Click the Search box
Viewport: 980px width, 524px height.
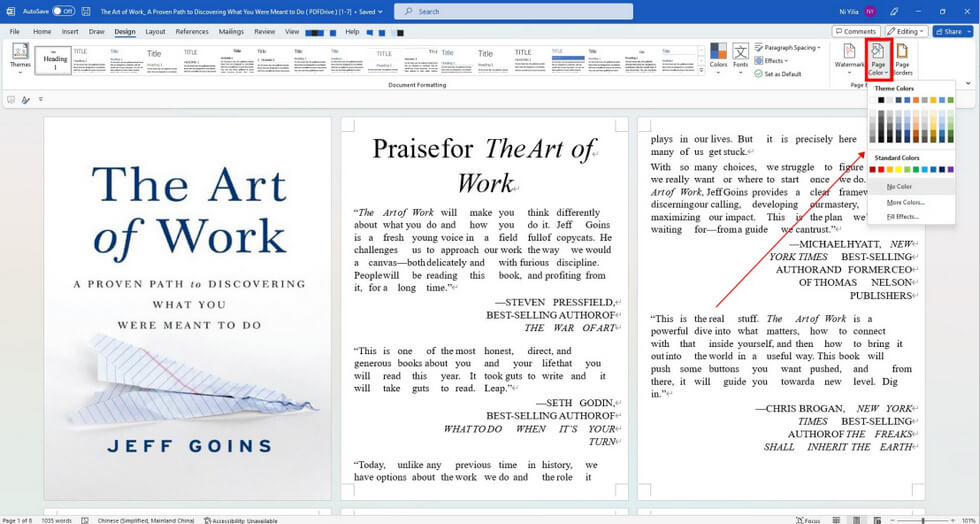click(513, 11)
